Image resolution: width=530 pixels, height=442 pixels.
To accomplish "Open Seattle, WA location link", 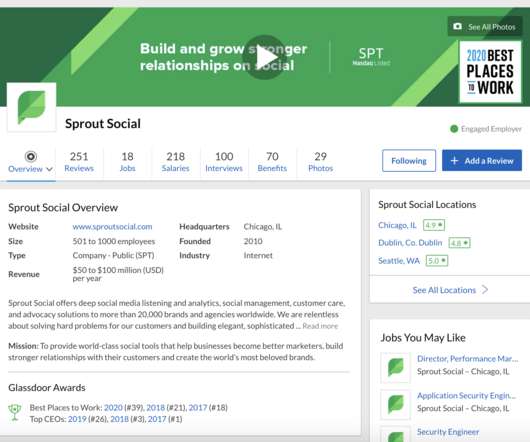I will 399,261.
